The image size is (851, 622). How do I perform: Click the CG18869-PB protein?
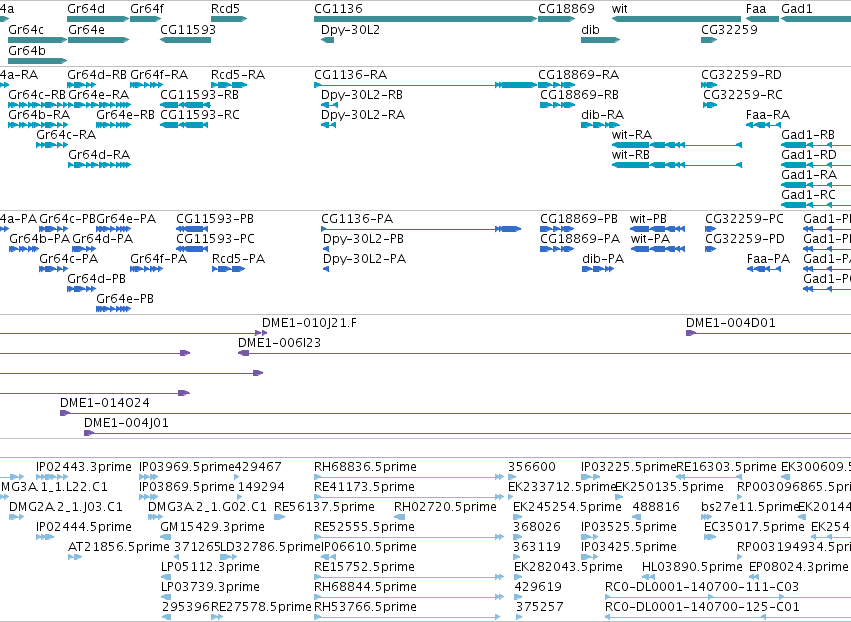coord(557,229)
